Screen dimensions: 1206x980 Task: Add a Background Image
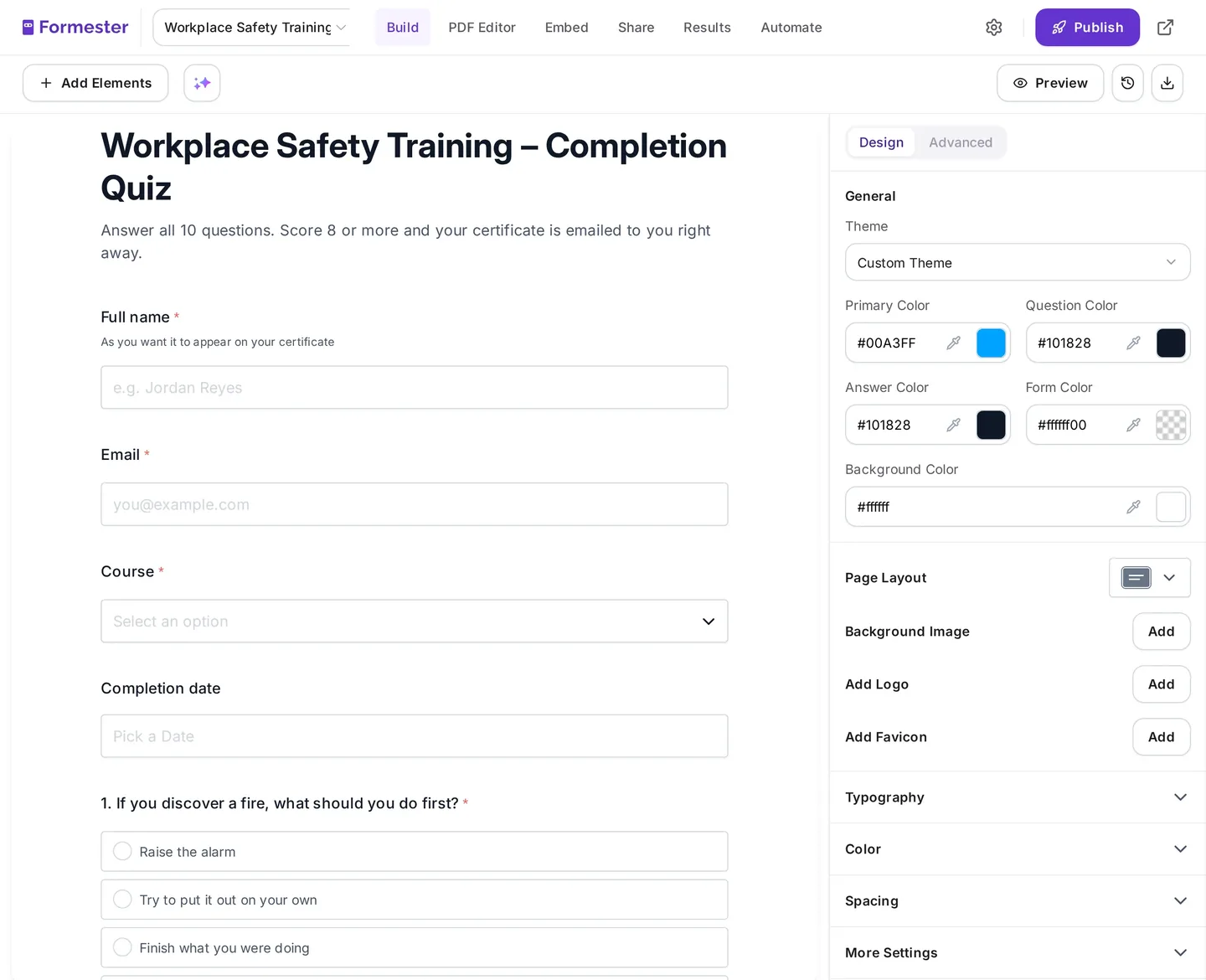[x=1161, y=632]
